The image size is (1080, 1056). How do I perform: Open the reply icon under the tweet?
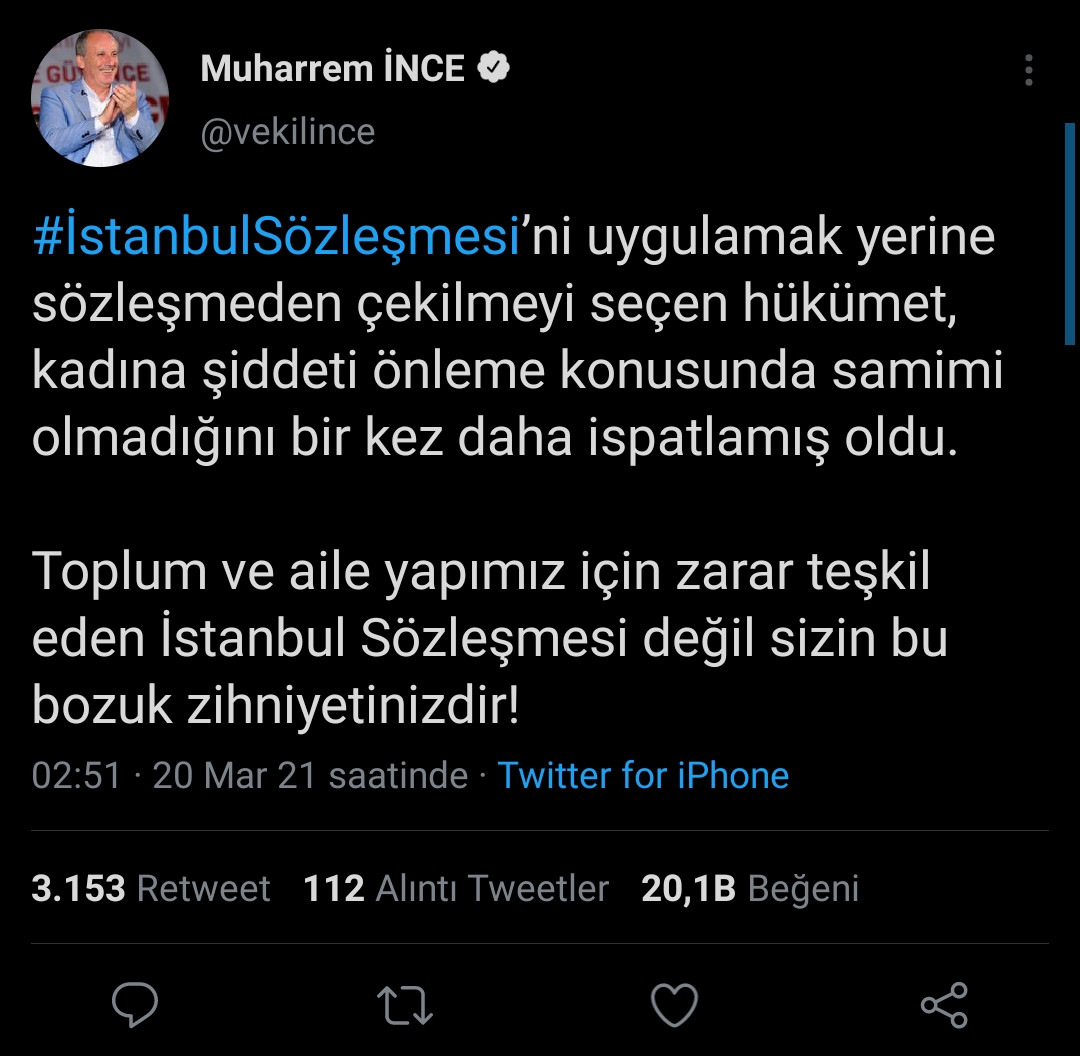click(x=136, y=1004)
